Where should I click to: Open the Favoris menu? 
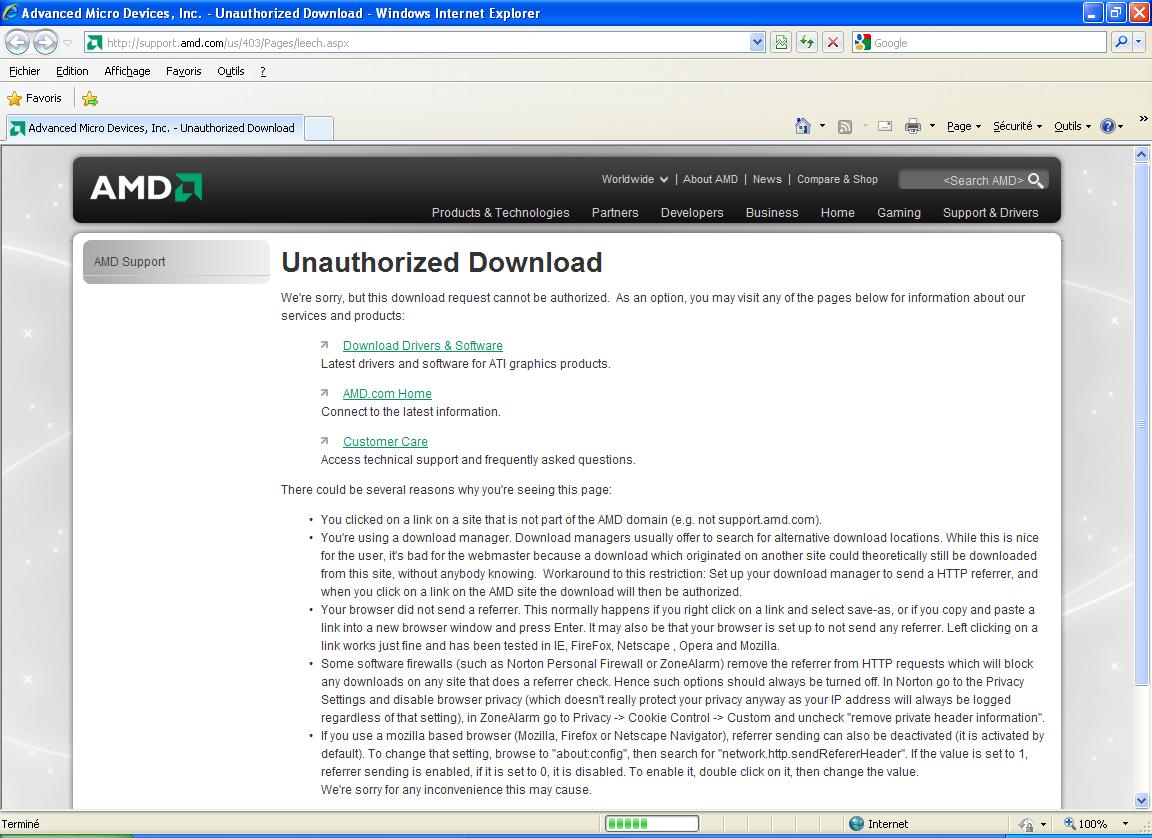coord(184,71)
